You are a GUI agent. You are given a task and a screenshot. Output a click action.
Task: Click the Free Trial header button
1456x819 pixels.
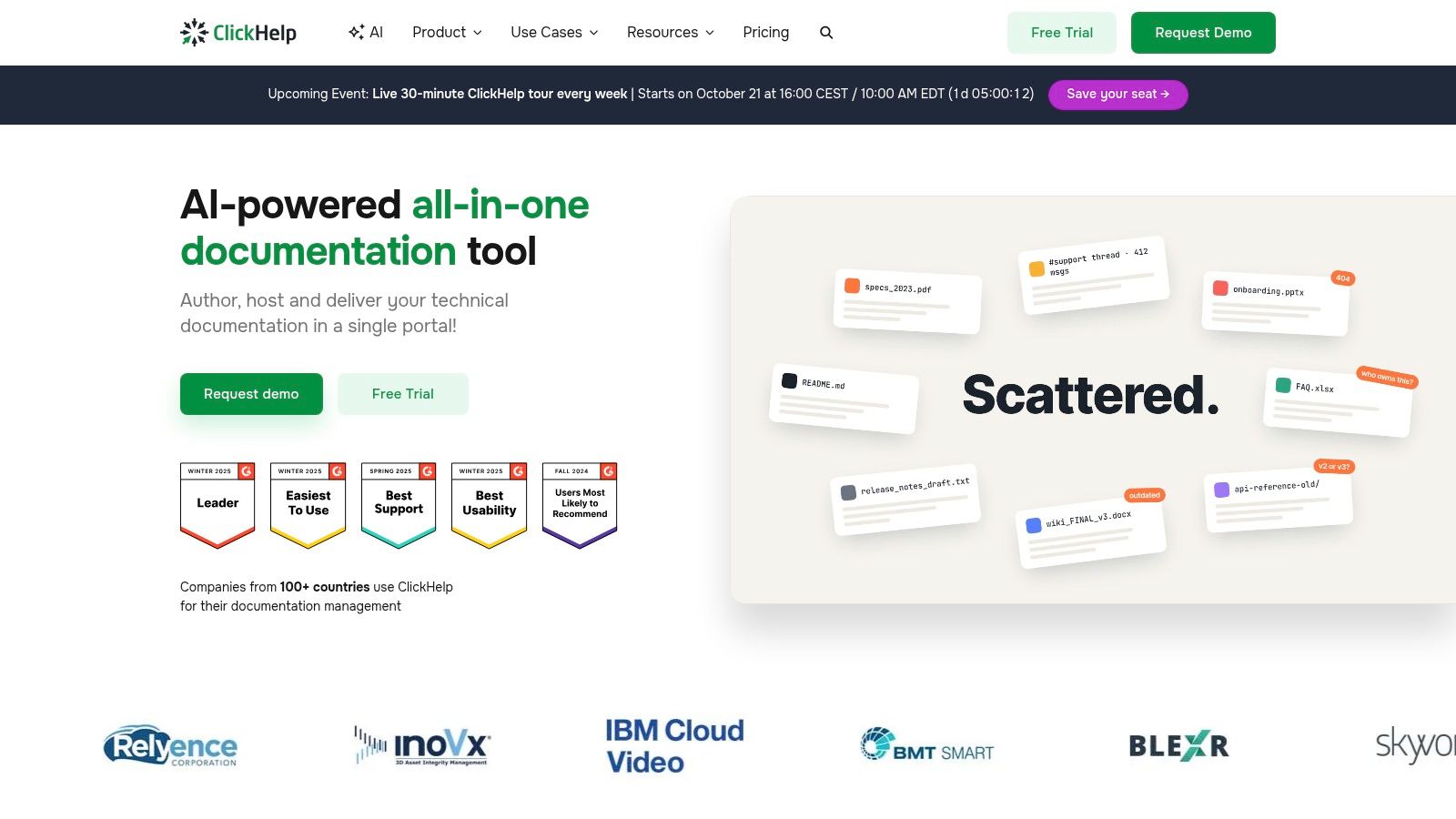tap(1062, 33)
